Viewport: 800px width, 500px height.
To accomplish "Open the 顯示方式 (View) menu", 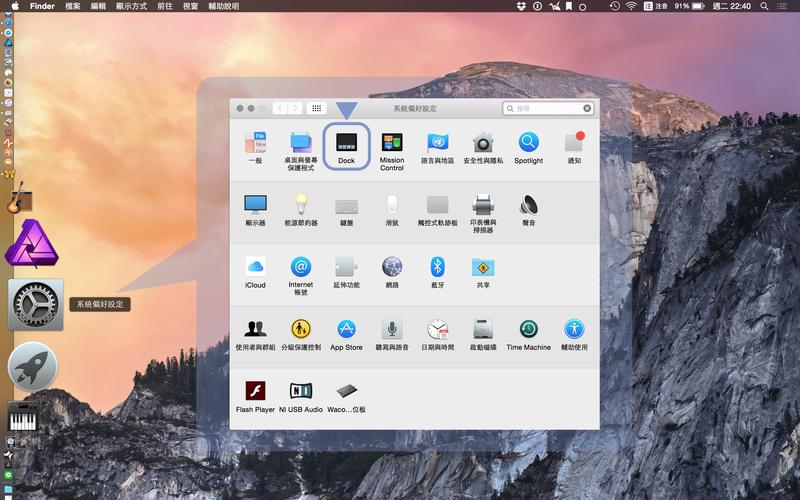I will pyautogui.click(x=131, y=6).
